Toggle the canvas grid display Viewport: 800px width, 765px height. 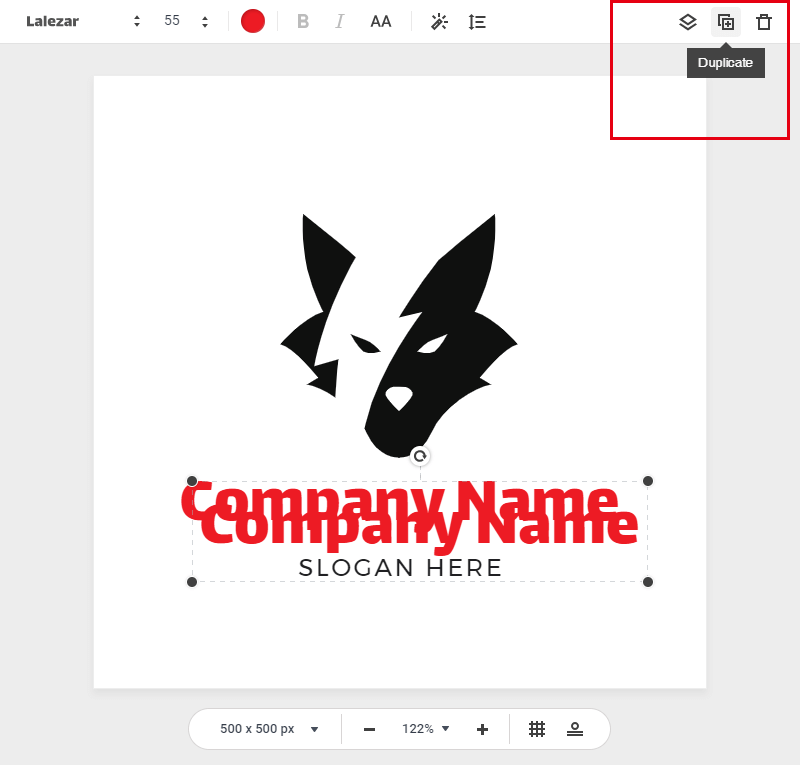point(537,729)
